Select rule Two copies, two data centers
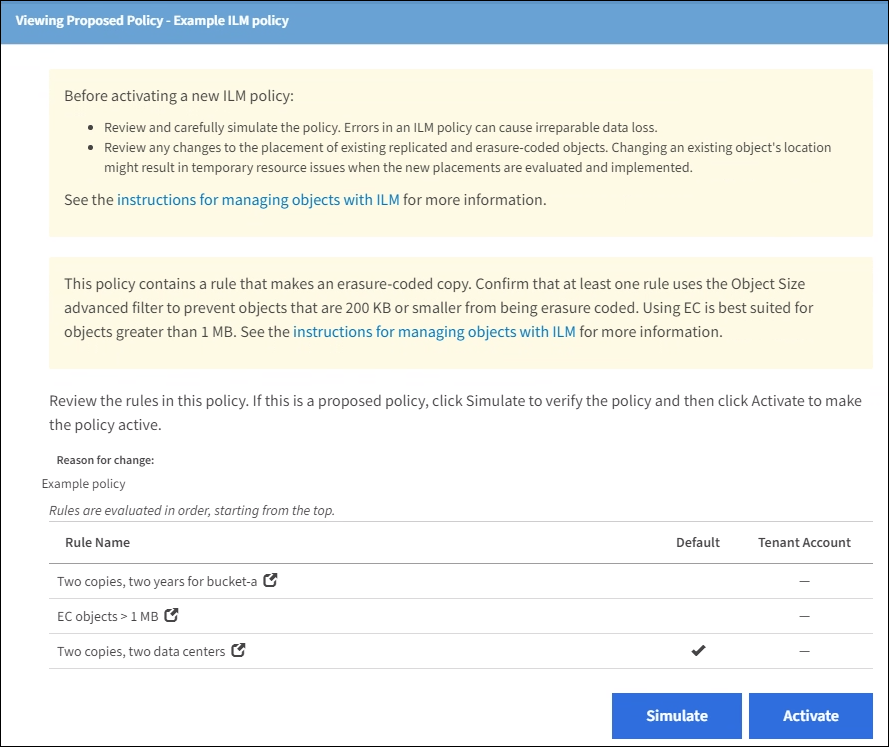Viewport: 889px width, 747px height. pyautogui.click(x=141, y=651)
